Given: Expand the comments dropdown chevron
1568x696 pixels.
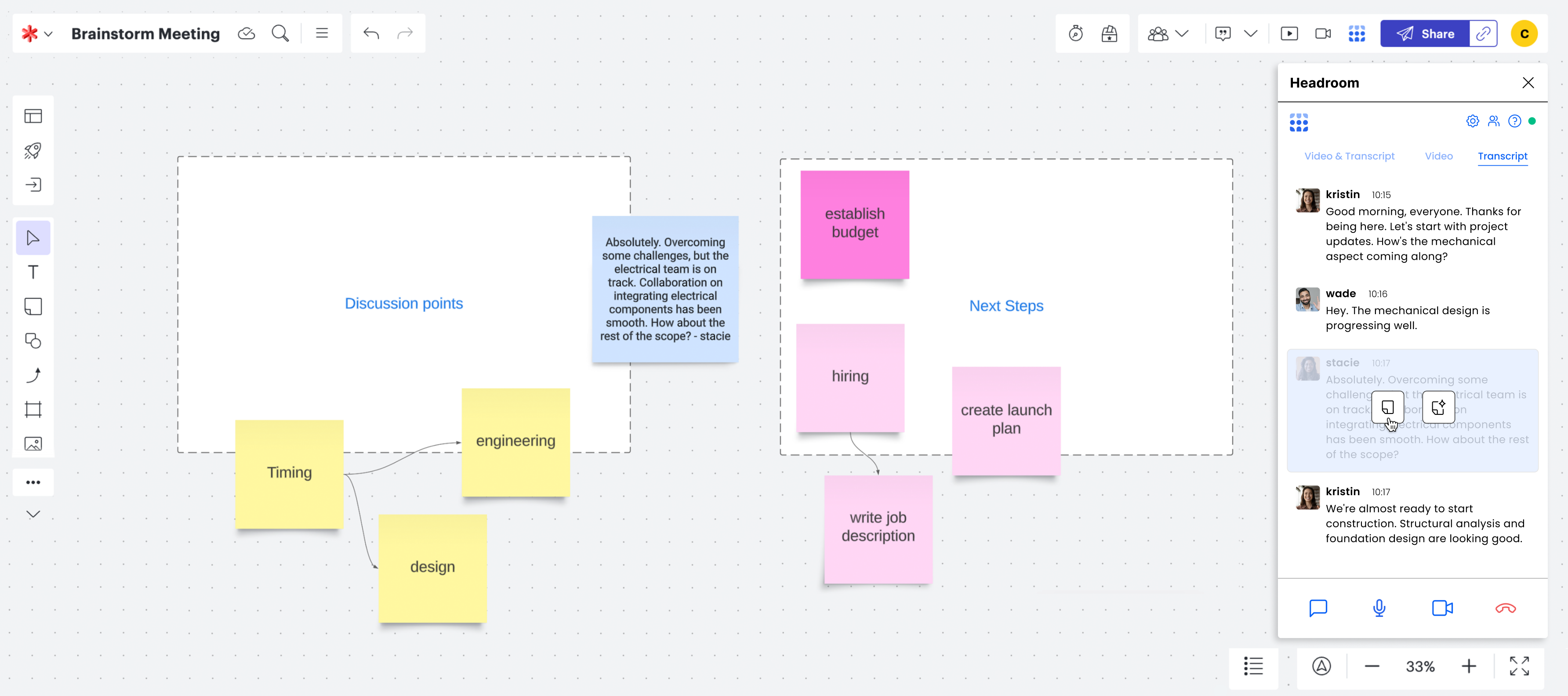Looking at the screenshot, I should point(1250,33).
